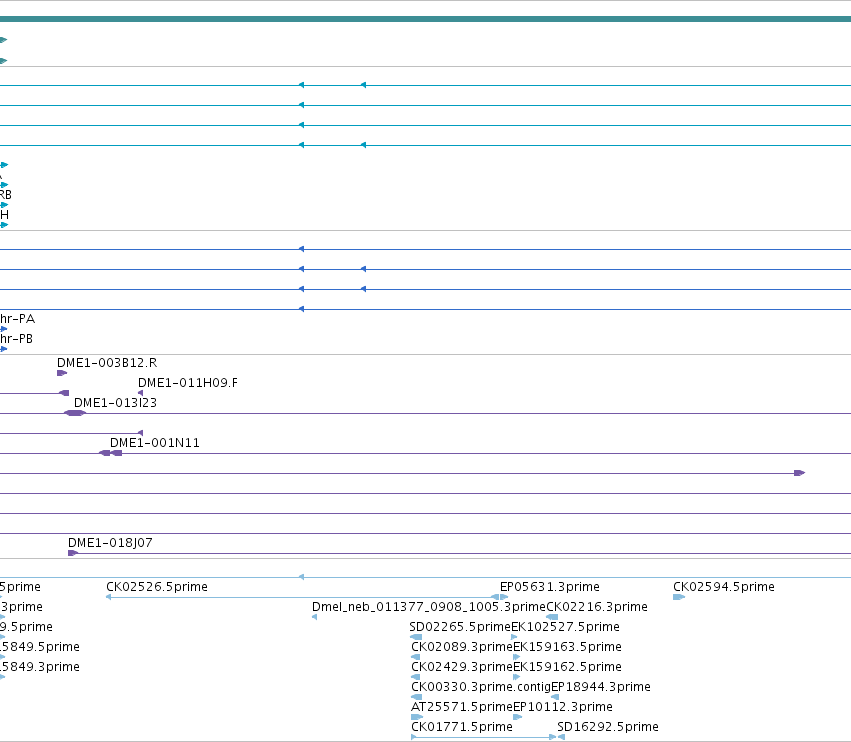851x742 pixels.
Task: Click the arrow glyph of EK159163.5prime
Action: [517, 657]
